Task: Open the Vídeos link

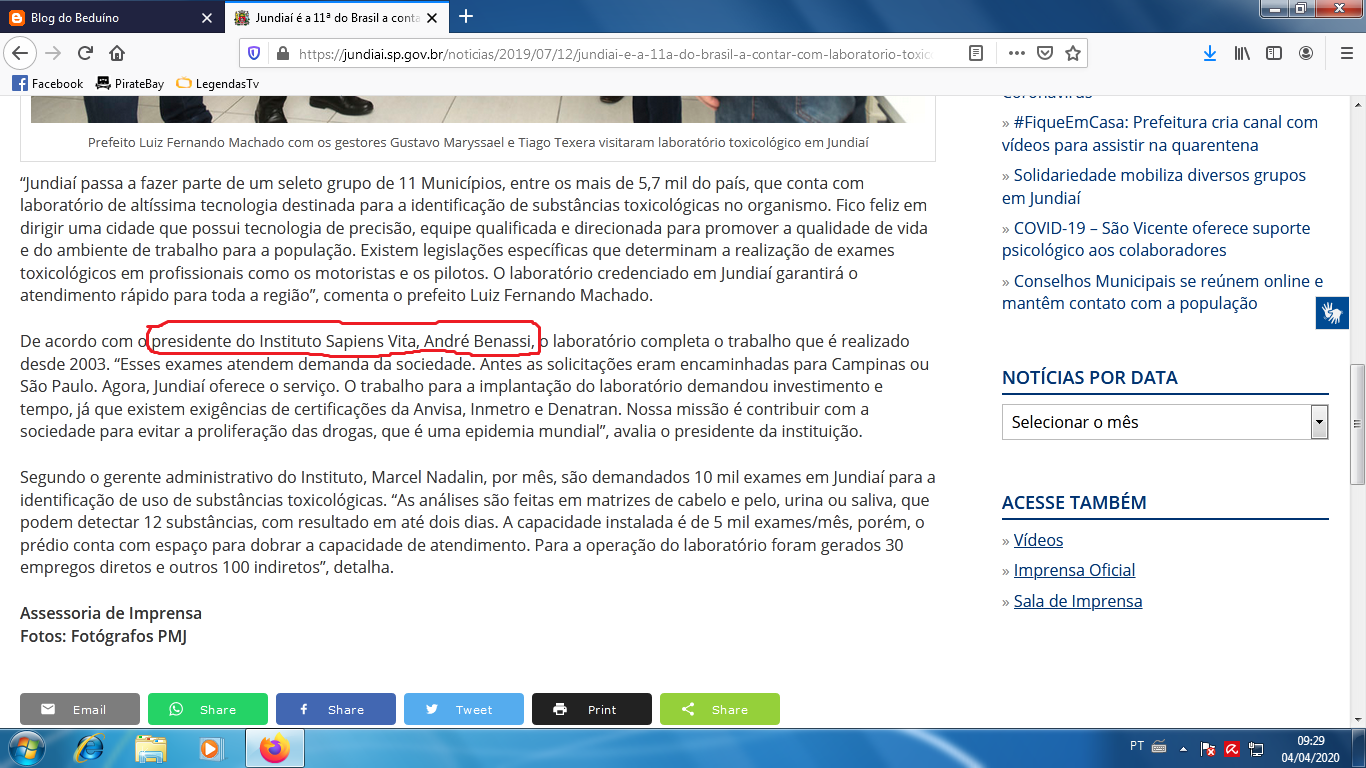Action: (1038, 540)
